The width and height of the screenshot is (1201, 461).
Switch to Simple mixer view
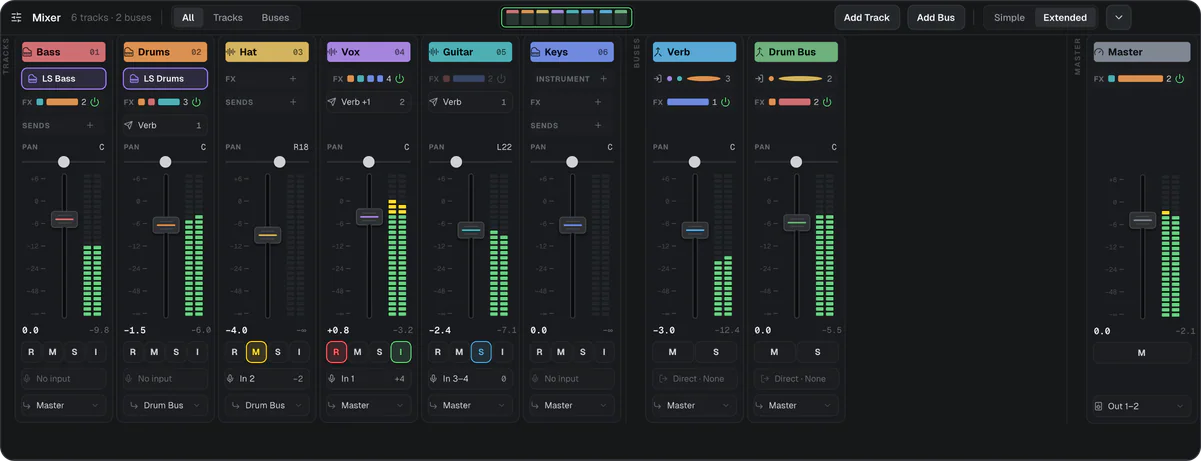point(1009,17)
